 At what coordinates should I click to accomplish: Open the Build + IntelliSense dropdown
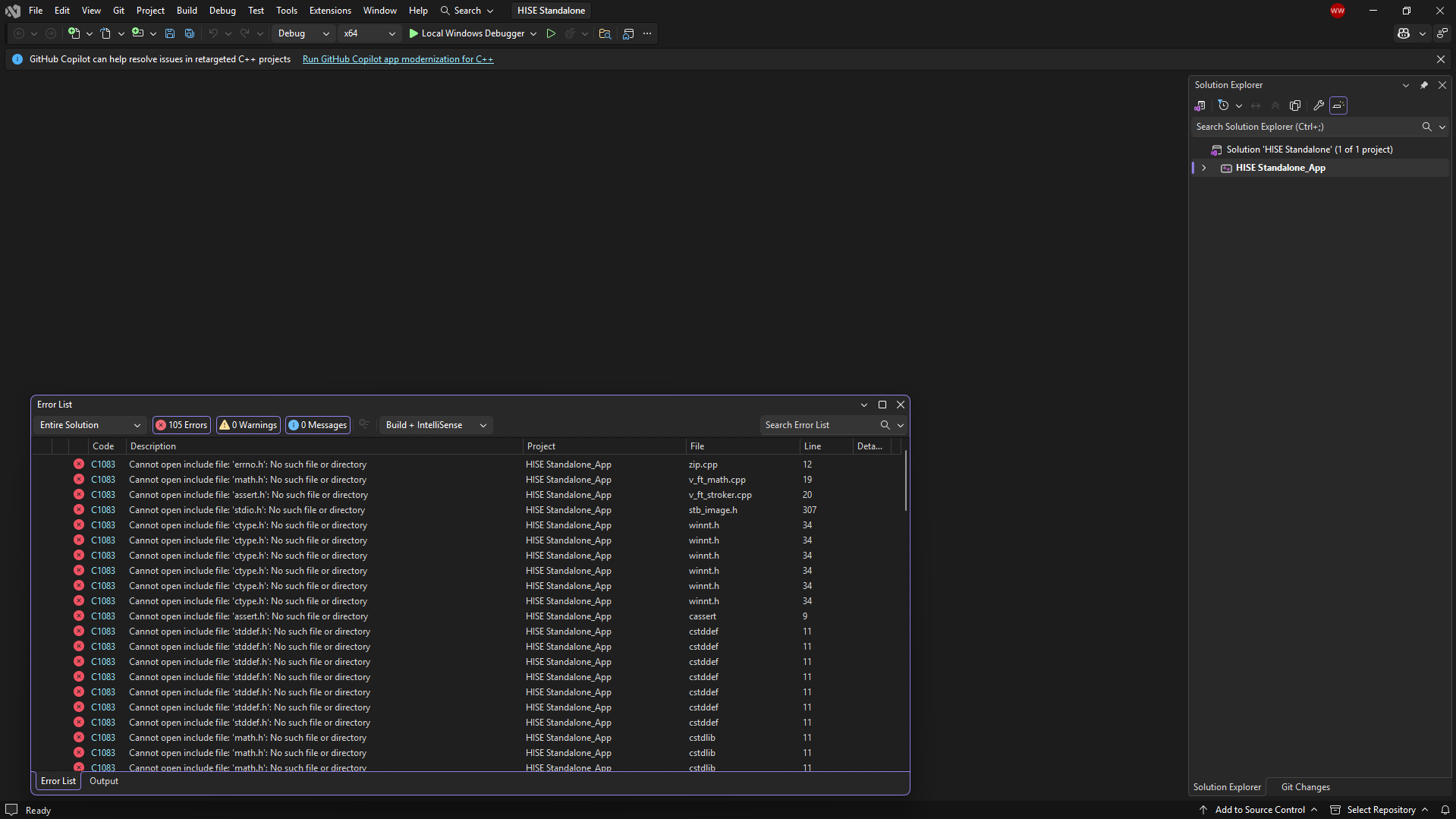tap(436, 425)
